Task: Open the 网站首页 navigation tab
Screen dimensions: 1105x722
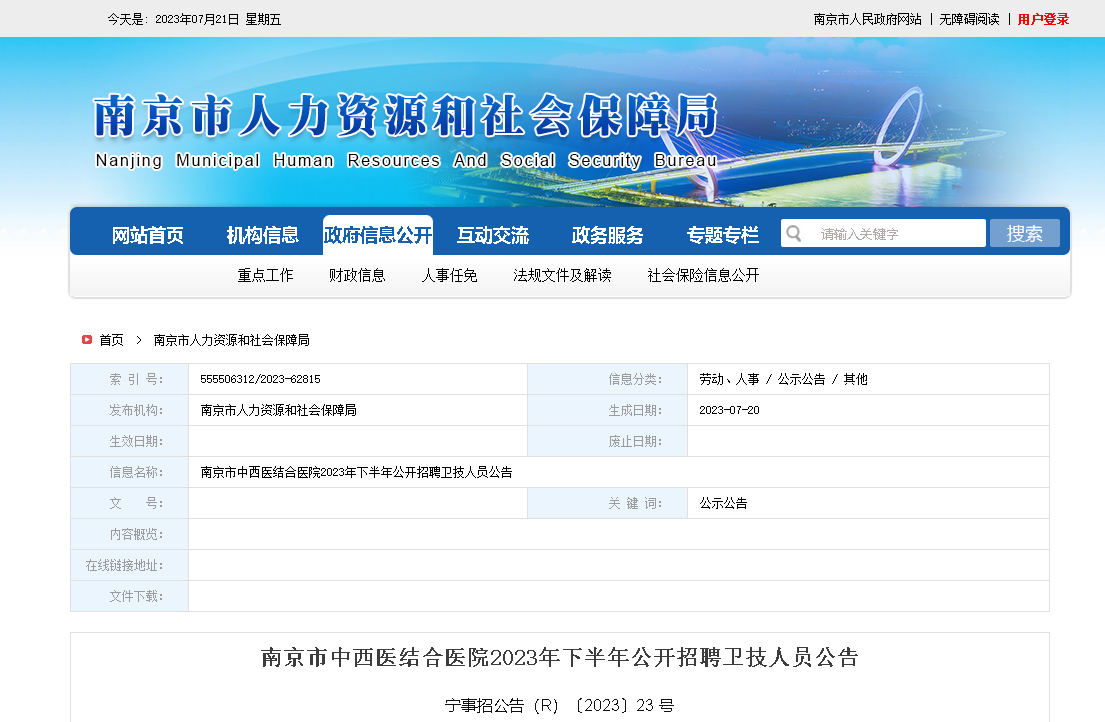Action: [148, 236]
